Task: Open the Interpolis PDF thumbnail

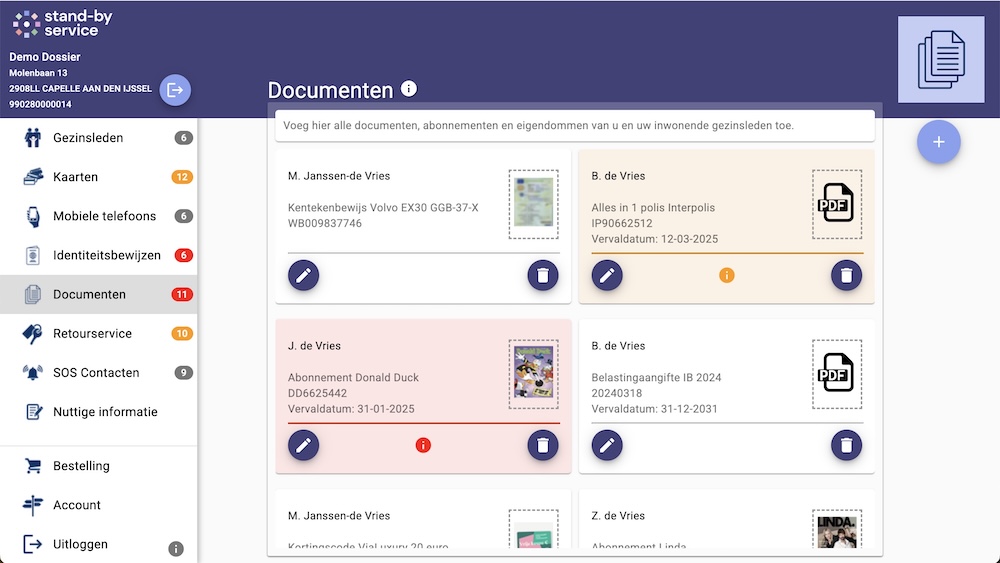Action: 837,204
